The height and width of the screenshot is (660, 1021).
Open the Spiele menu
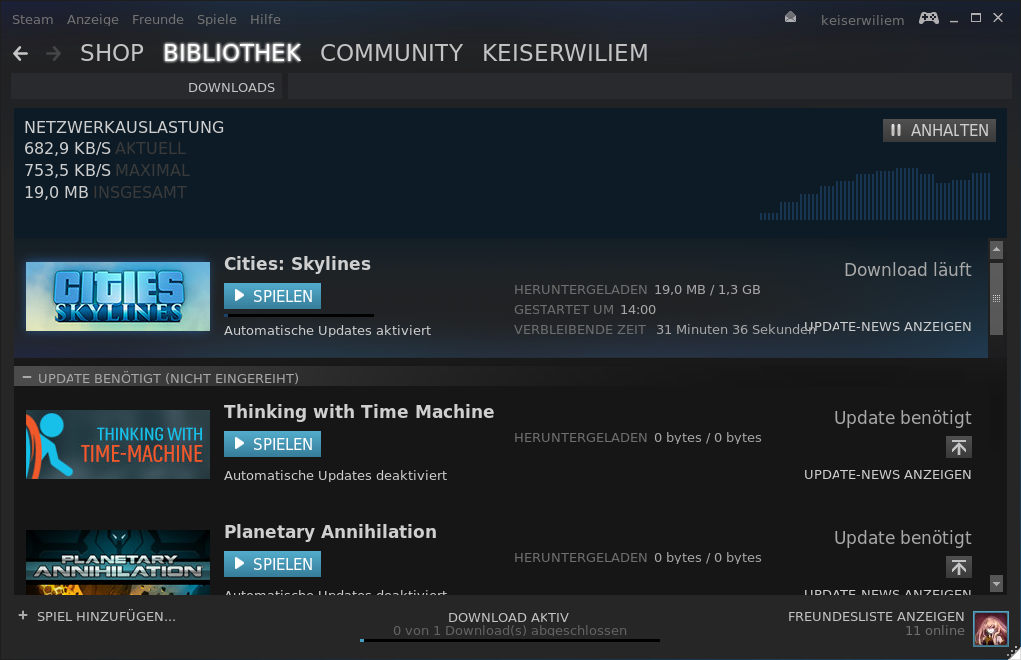(217, 20)
